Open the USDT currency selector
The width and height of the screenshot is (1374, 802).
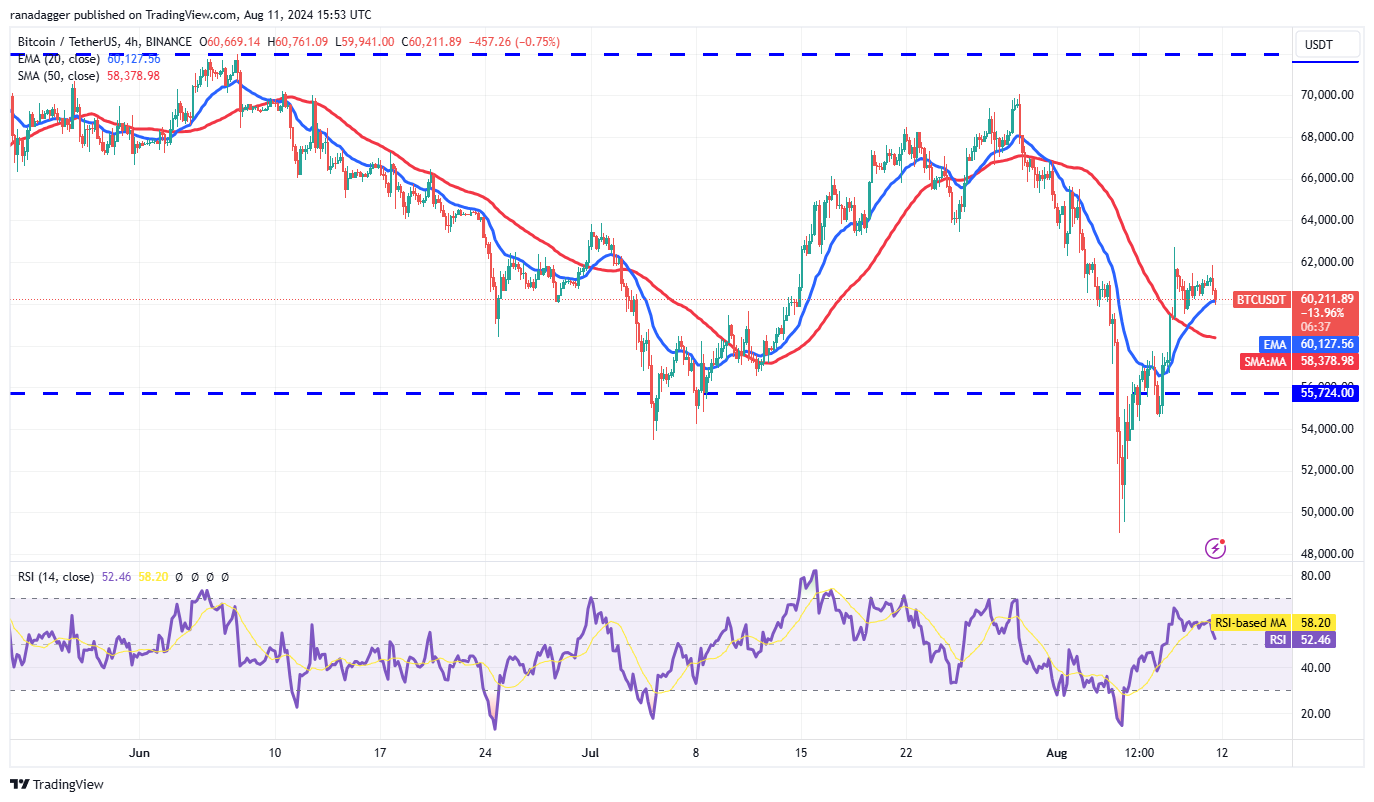click(1327, 44)
